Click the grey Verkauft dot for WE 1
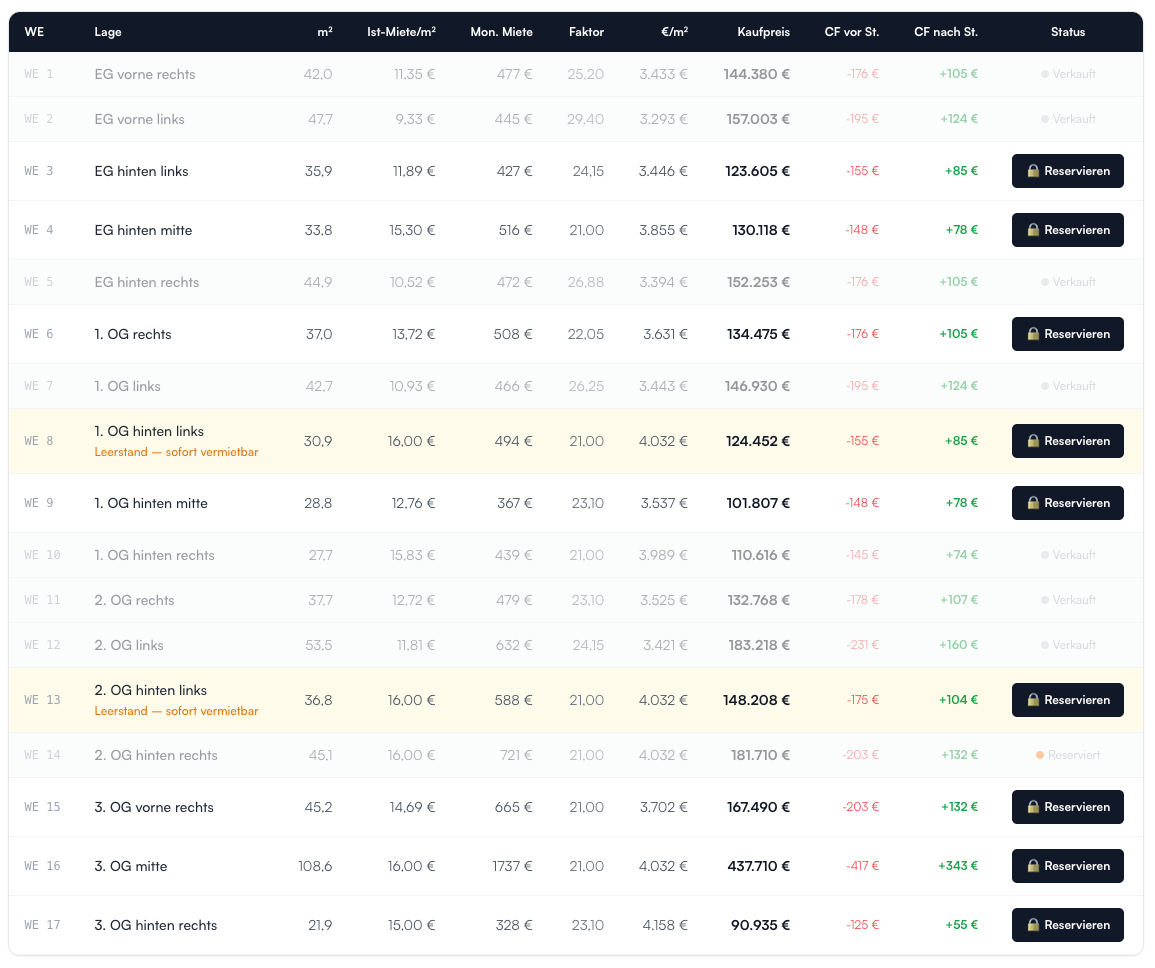The image size is (1155, 968). click(x=1045, y=74)
